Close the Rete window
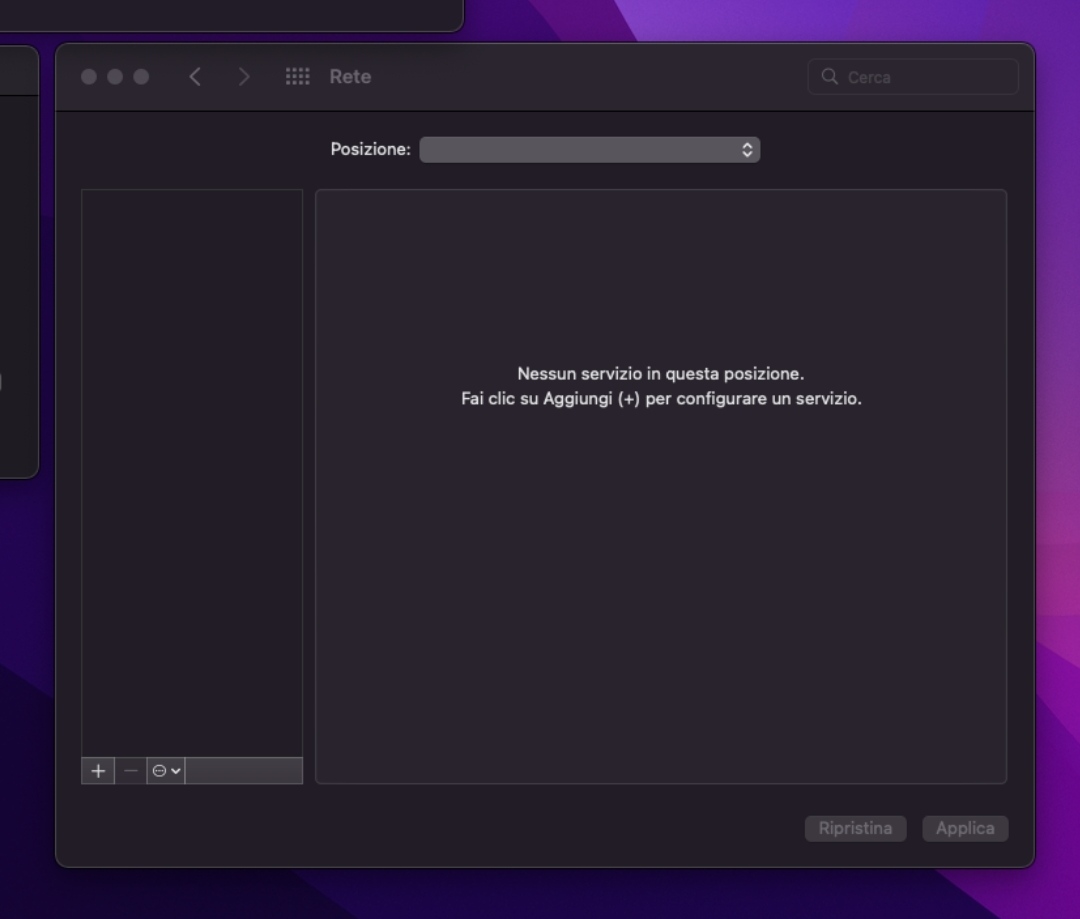 pos(89,77)
